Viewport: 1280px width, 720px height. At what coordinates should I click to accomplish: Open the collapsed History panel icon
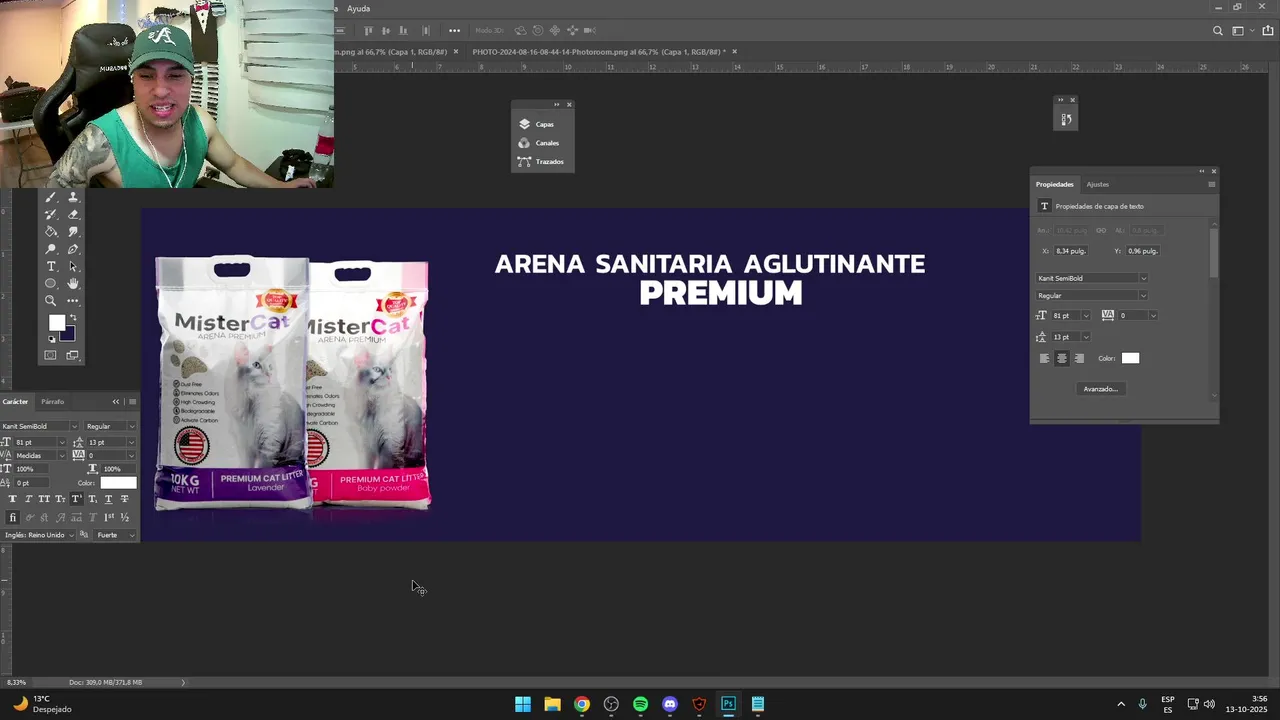tap(1066, 119)
